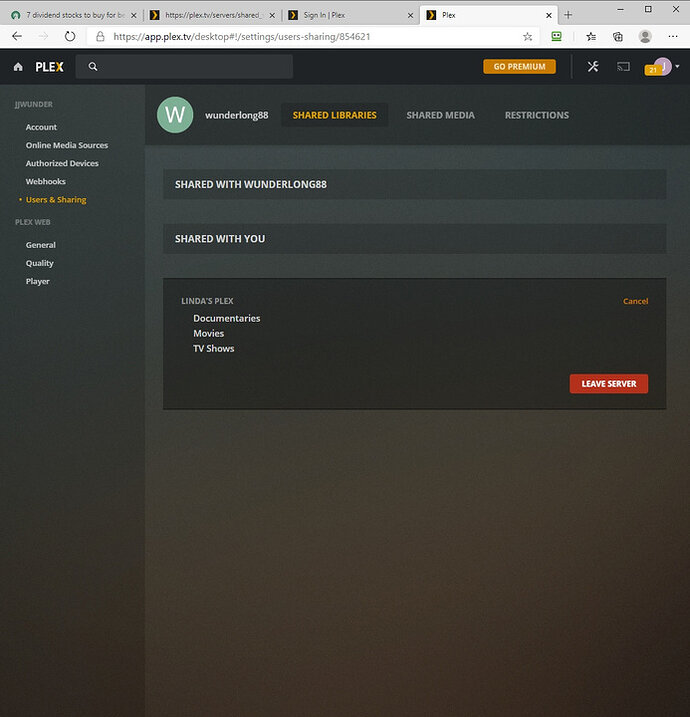Image resolution: width=690 pixels, height=717 pixels.
Task: Open browser Collections icon
Action: pos(618,37)
